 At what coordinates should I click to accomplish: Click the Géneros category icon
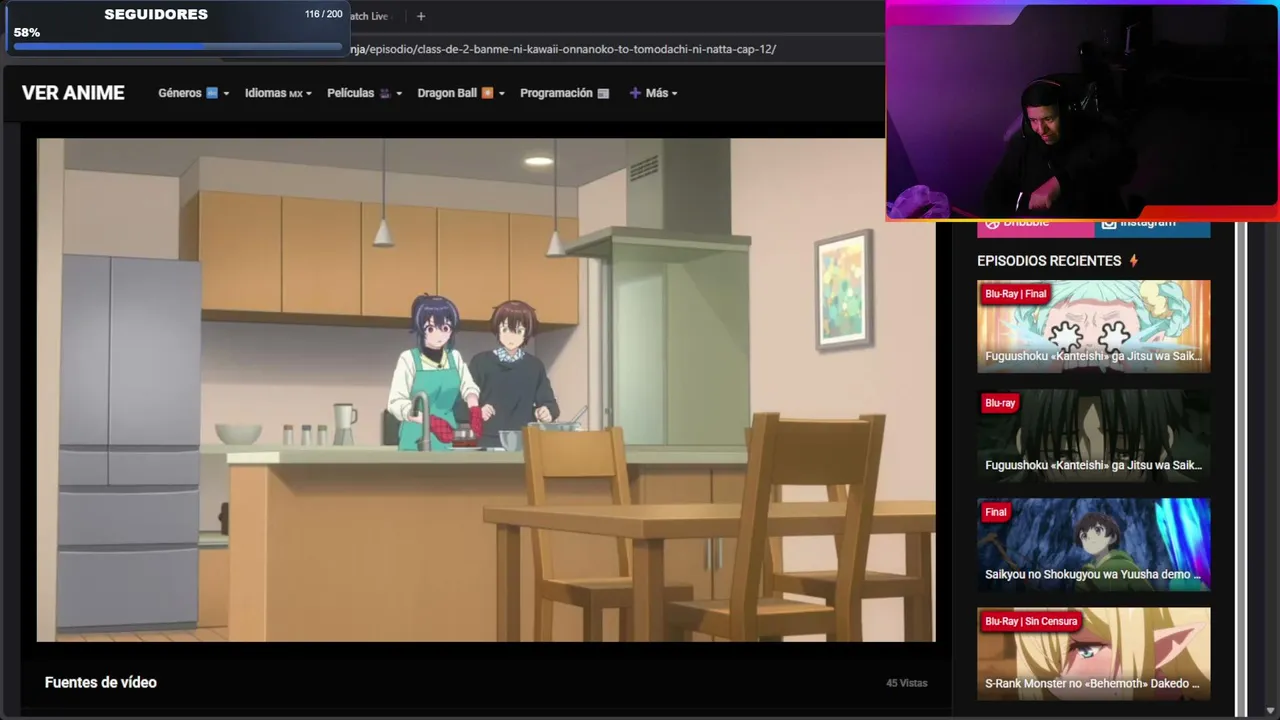pos(212,93)
